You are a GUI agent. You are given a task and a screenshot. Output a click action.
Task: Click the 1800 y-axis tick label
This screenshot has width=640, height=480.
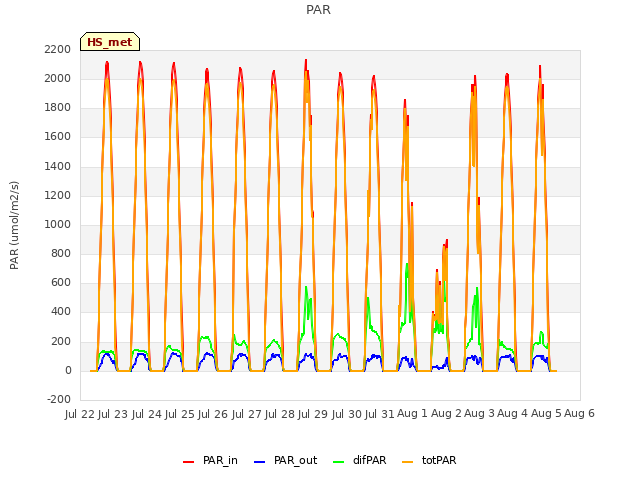coord(58,108)
